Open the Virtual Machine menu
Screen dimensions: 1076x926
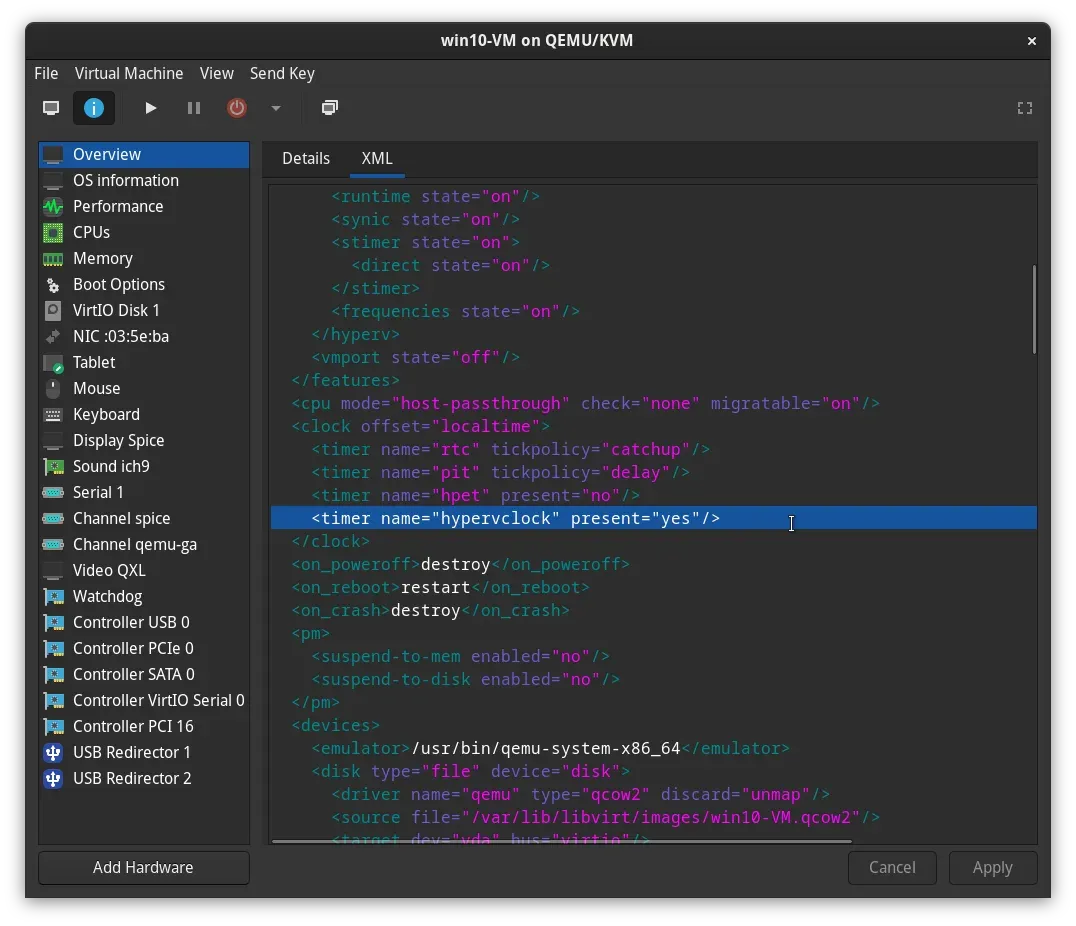coord(129,73)
